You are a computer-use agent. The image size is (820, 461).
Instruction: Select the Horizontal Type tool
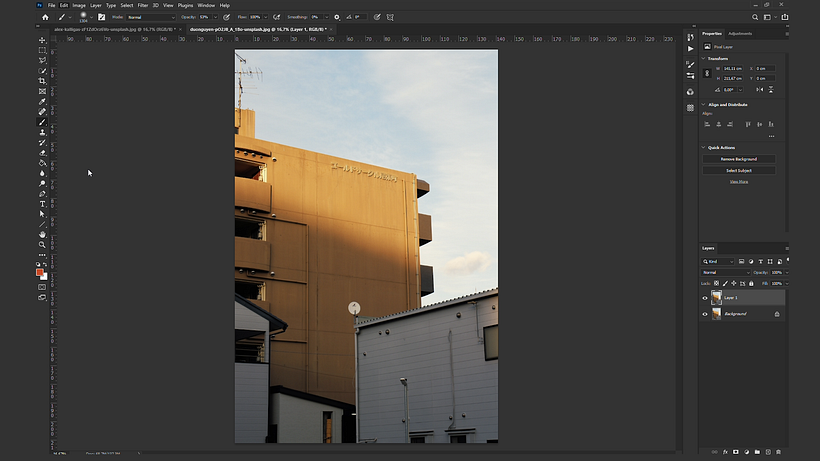click(42, 204)
